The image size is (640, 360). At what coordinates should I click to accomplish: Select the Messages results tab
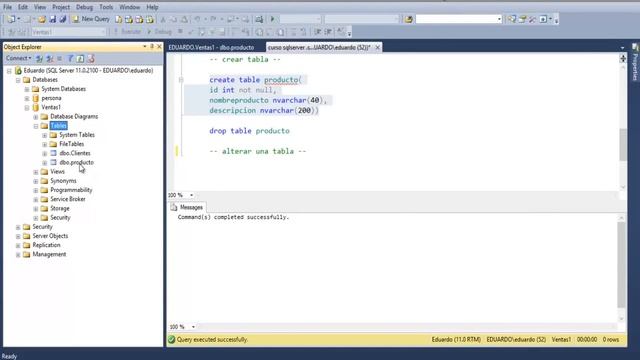[187, 207]
